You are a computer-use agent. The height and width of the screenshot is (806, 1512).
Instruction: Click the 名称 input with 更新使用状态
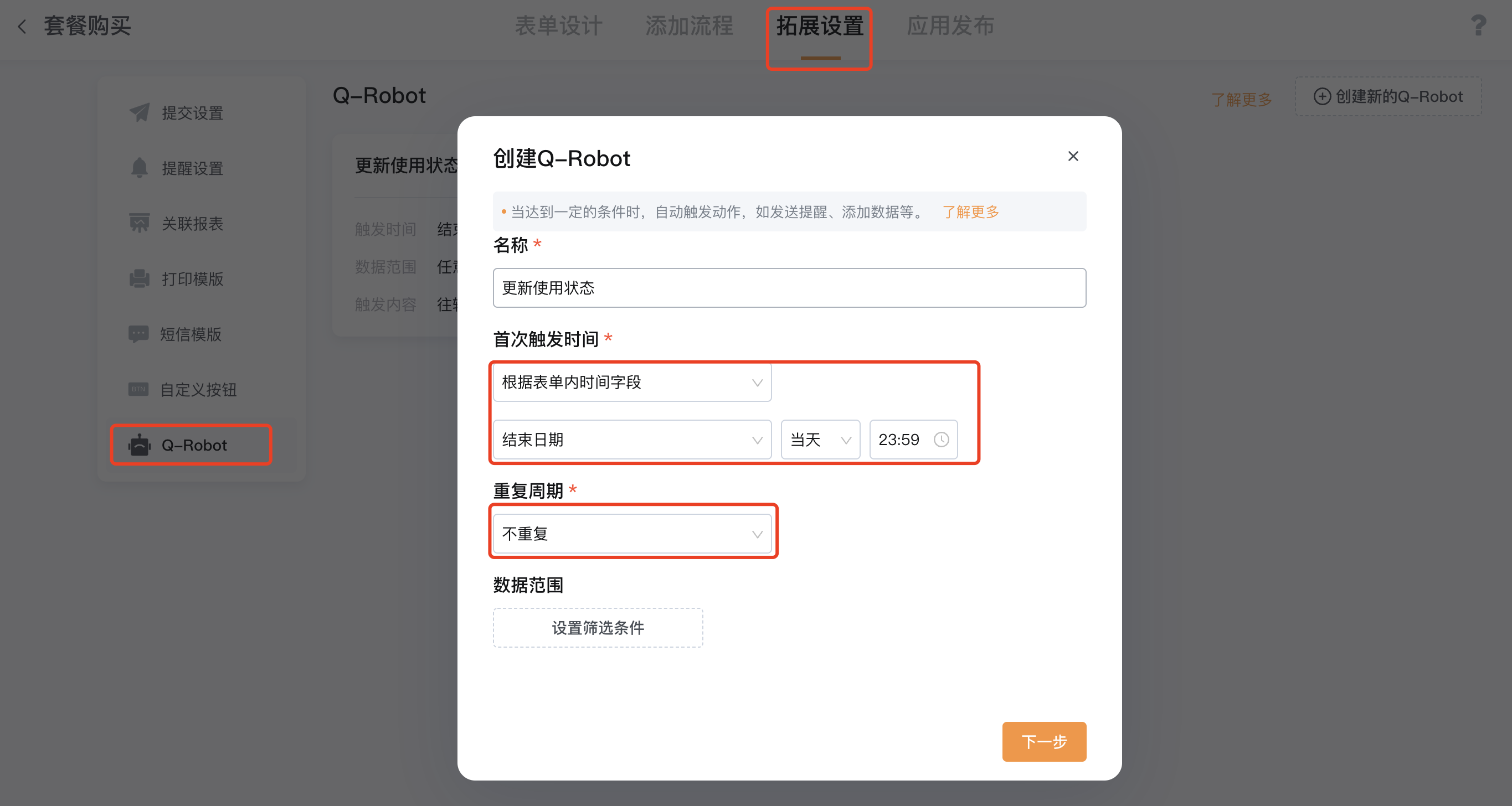(789, 287)
